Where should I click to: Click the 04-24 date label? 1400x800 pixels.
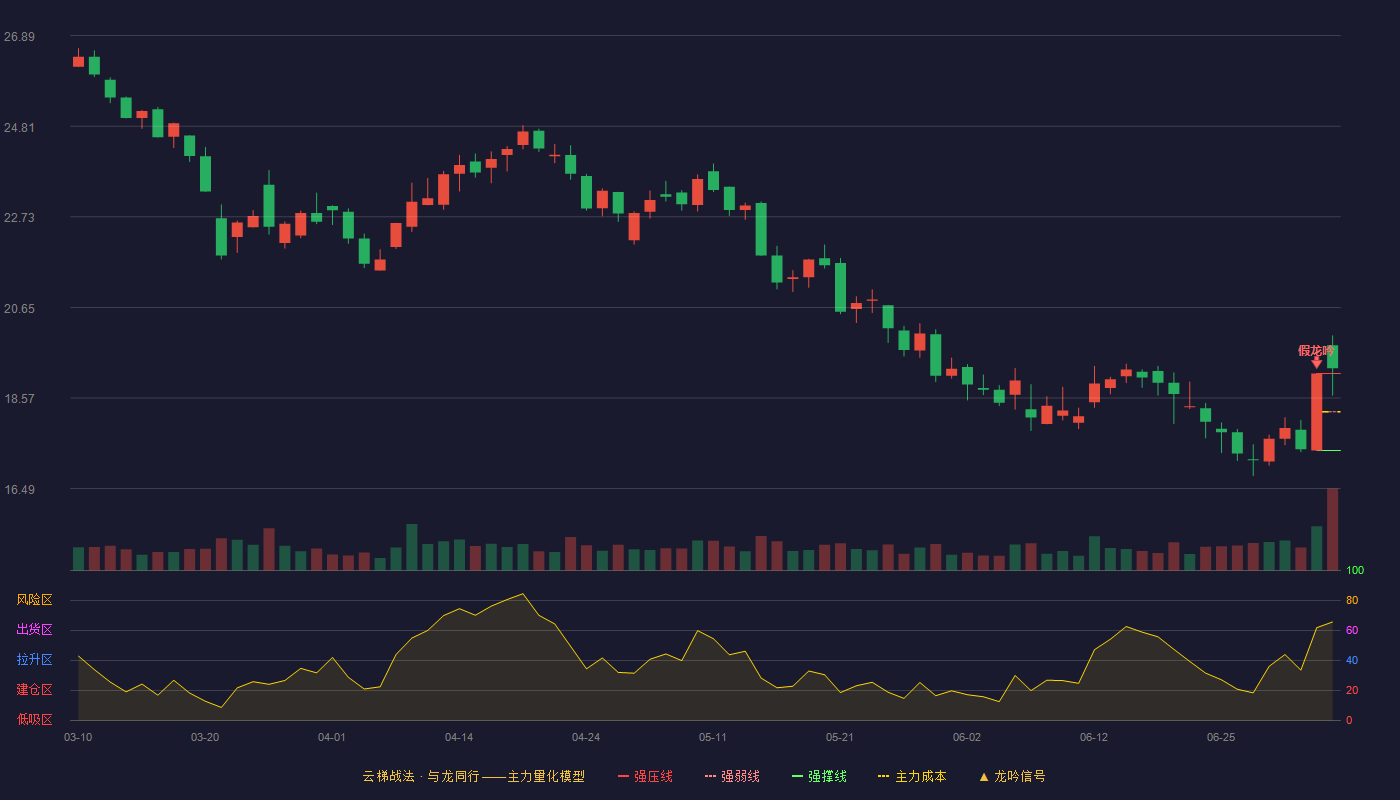coord(586,737)
